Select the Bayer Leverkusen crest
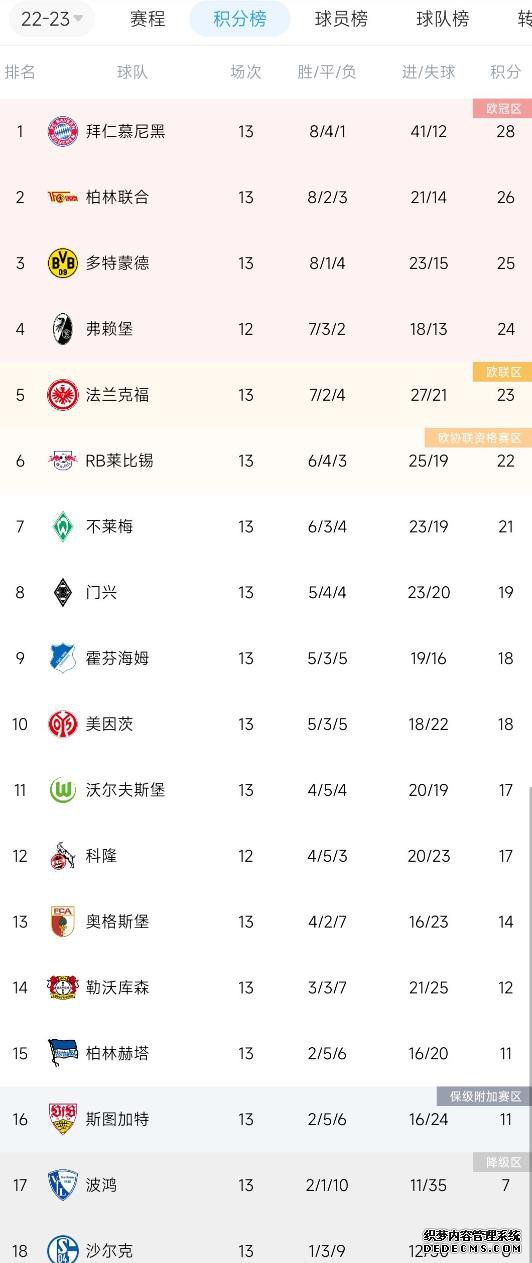This screenshot has width=532, height=1263. click(63, 988)
